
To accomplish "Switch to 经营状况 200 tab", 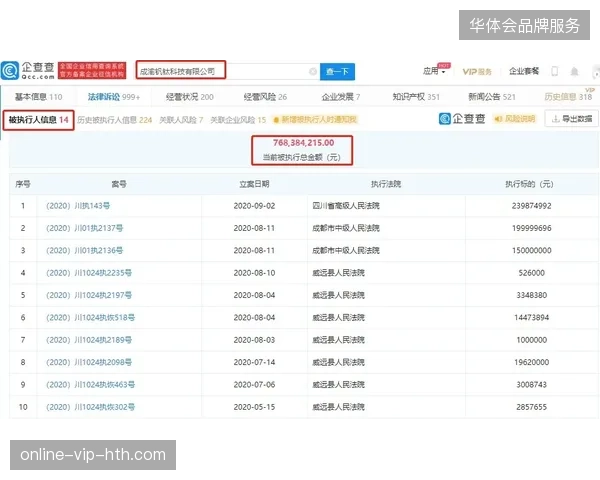I will tap(190, 97).
